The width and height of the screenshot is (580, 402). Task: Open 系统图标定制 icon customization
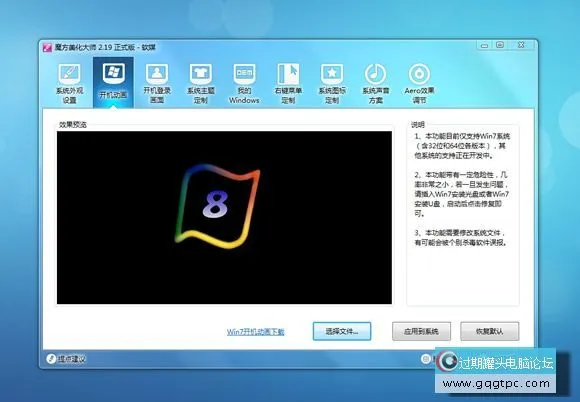click(x=332, y=83)
